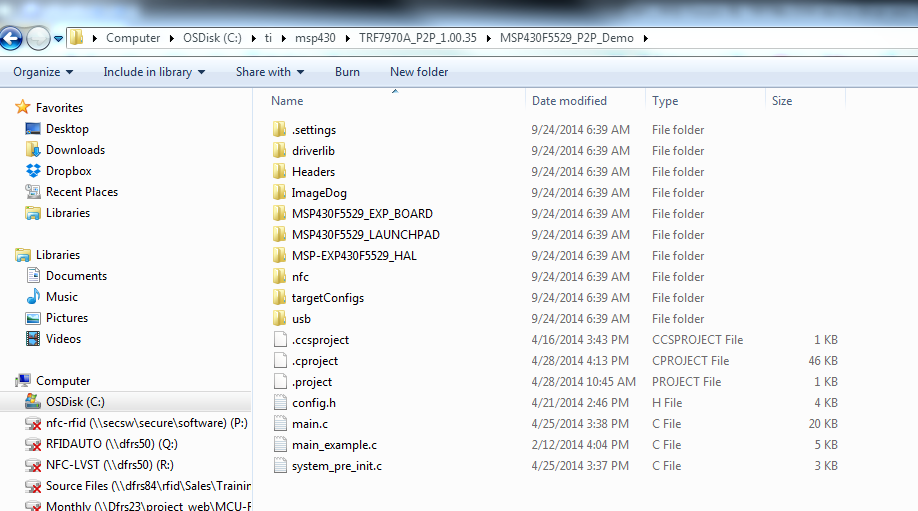Open Downloads in Favorites
The height and width of the screenshot is (511, 918).
coord(76,150)
